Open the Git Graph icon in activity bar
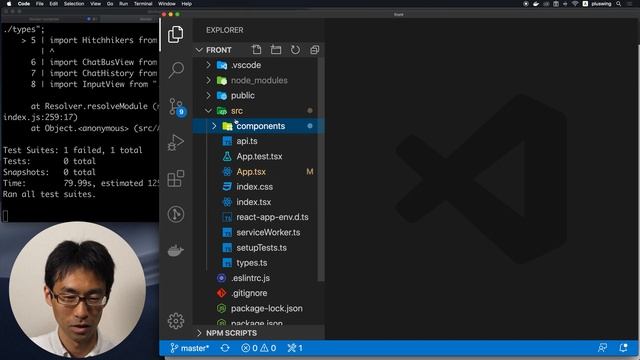This screenshot has width=640, height=360. coord(176,214)
